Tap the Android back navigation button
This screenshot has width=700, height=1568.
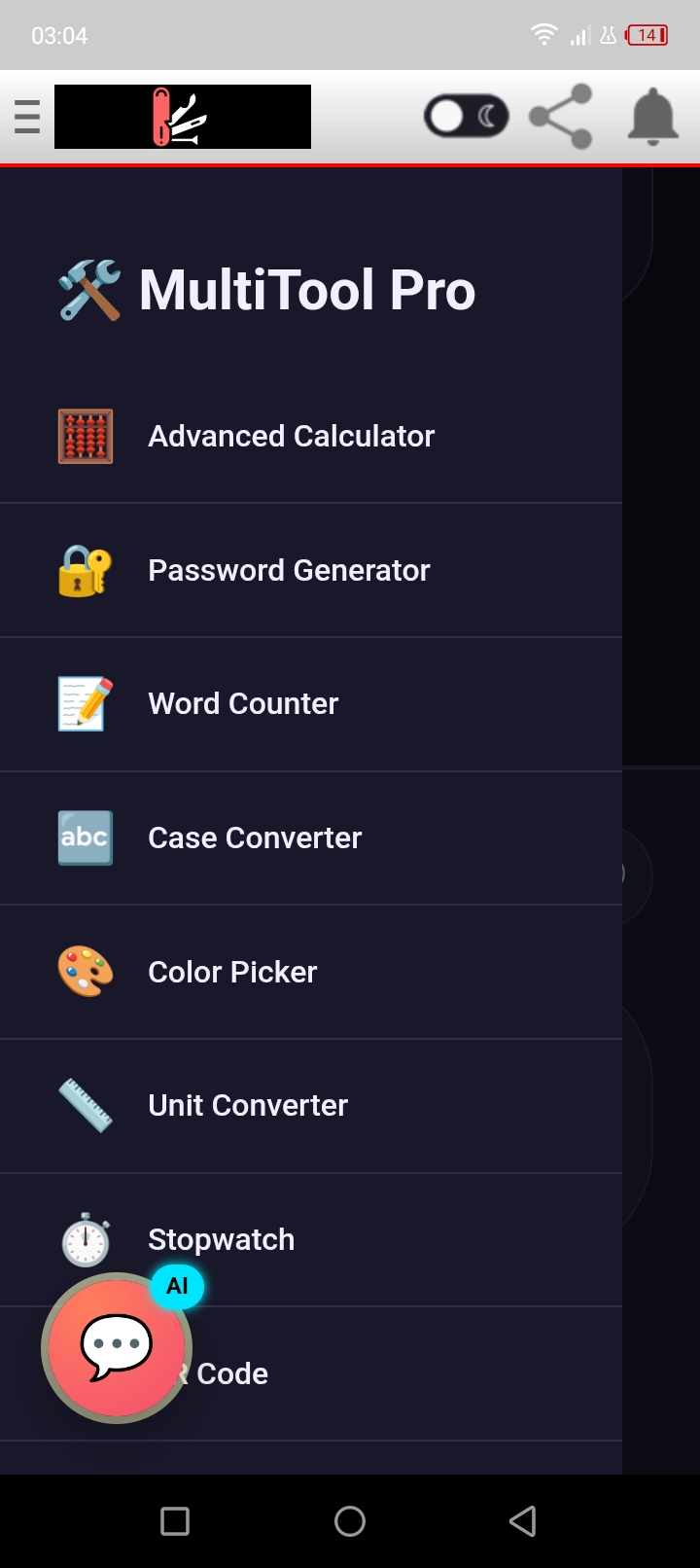point(523,1521)
